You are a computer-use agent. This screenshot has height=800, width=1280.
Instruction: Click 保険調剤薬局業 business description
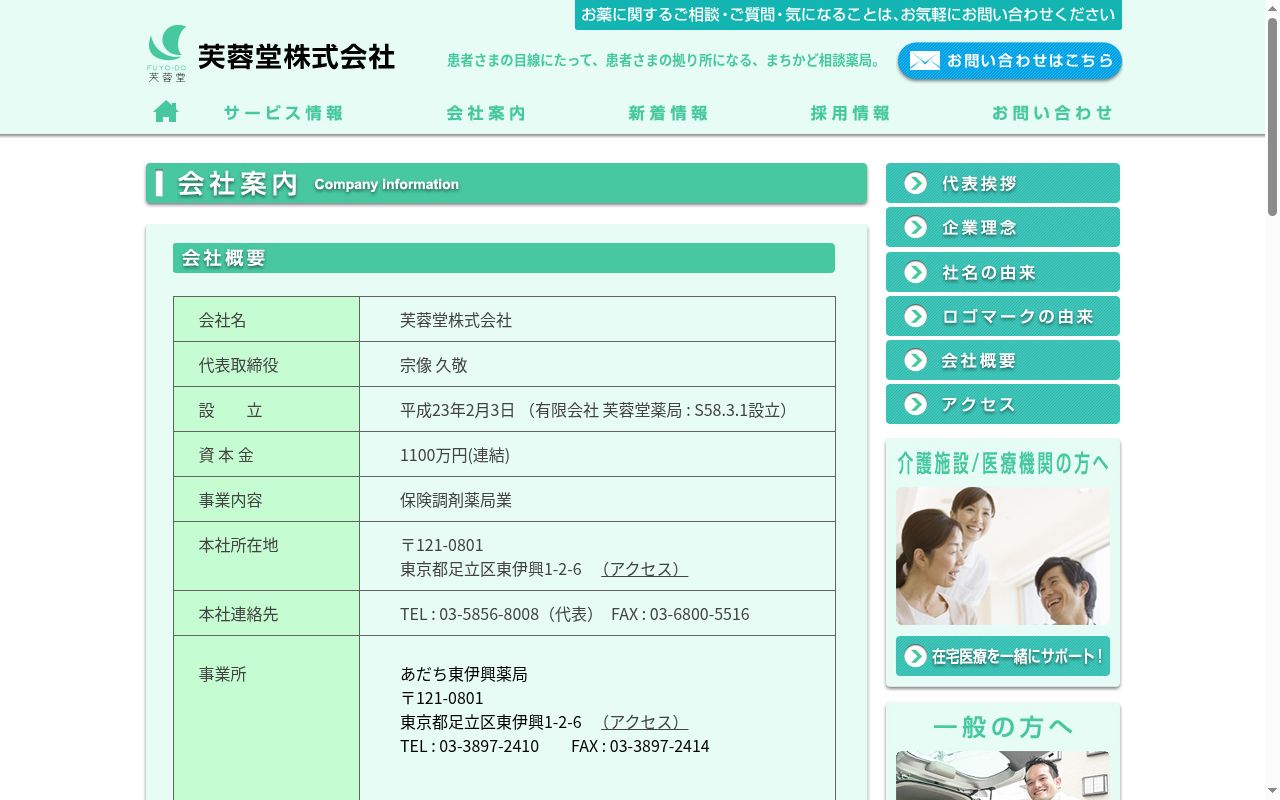pos(456,500)
